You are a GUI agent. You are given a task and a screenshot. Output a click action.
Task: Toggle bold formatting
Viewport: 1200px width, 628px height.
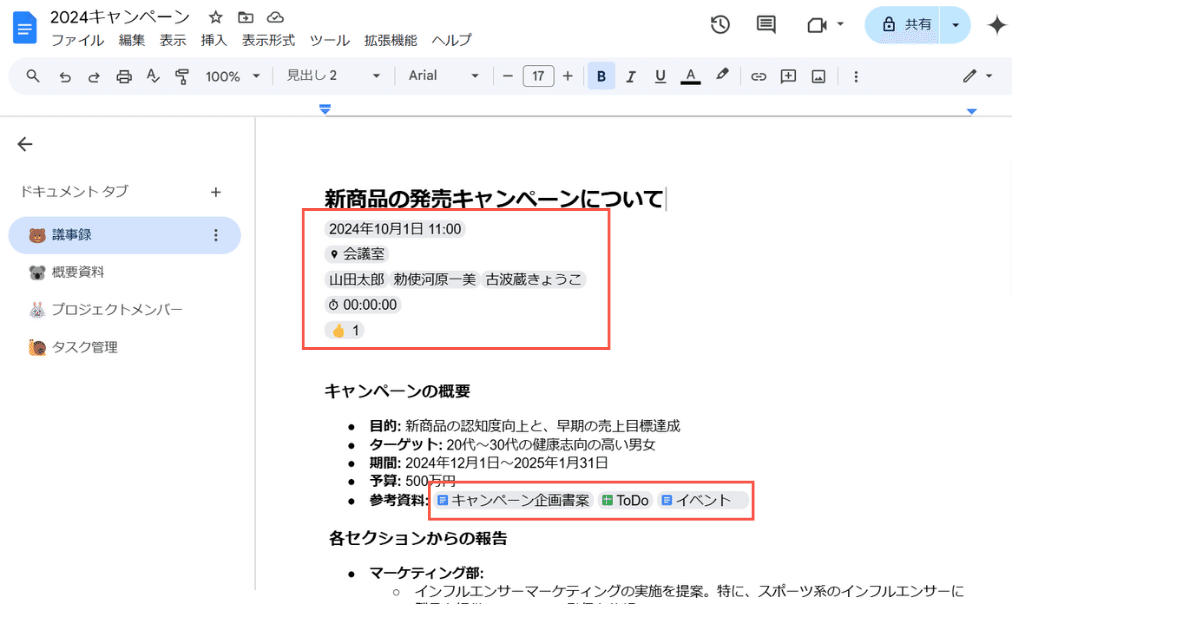[x=601, y=76]
